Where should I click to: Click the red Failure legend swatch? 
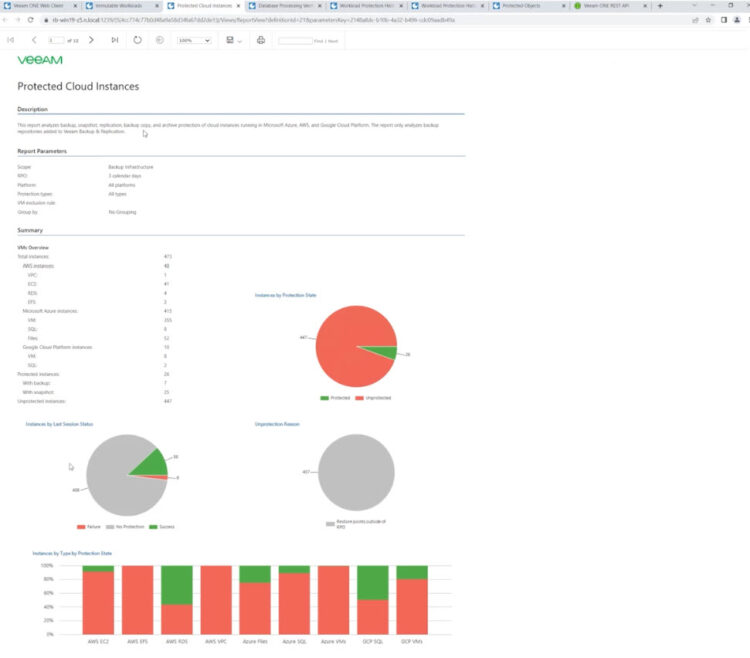(x=81, y=527)
